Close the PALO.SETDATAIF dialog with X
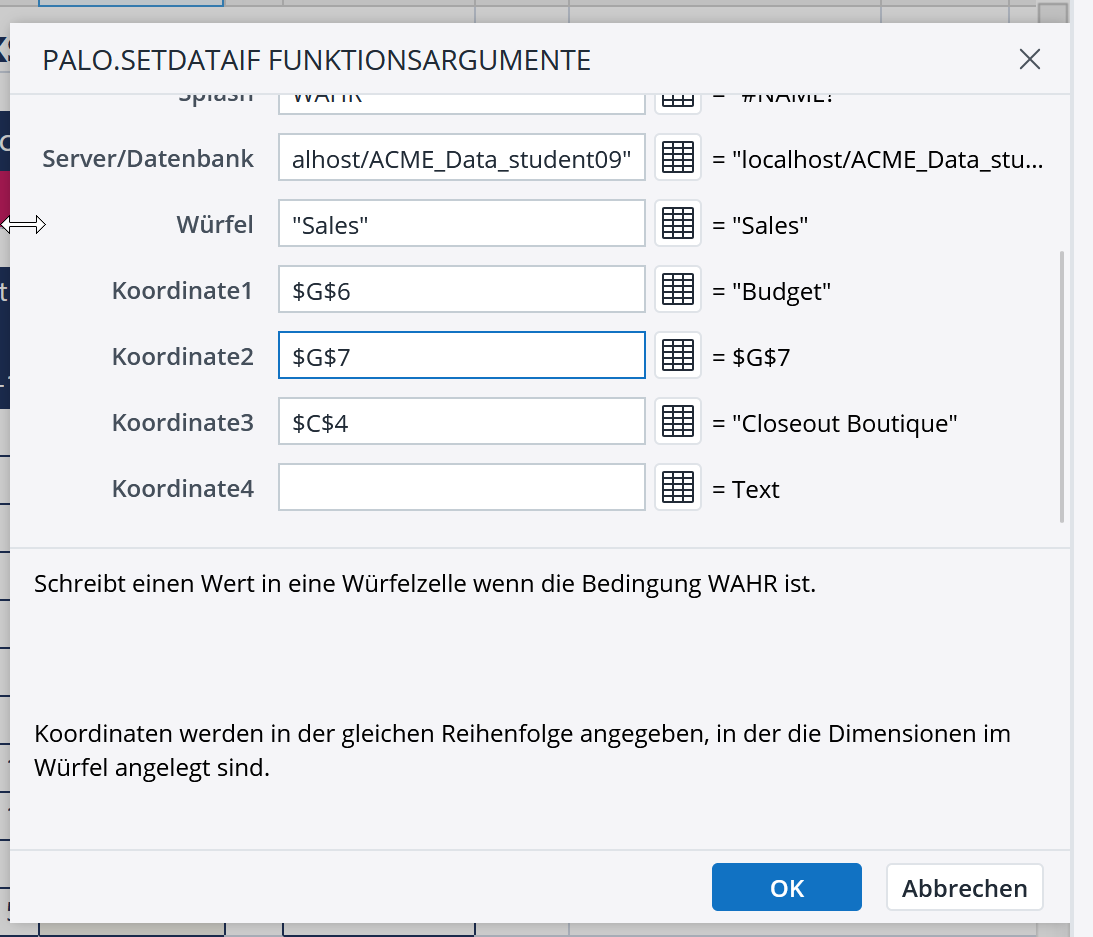Screen dimensions: 1093x937 tap(1029, 60)
